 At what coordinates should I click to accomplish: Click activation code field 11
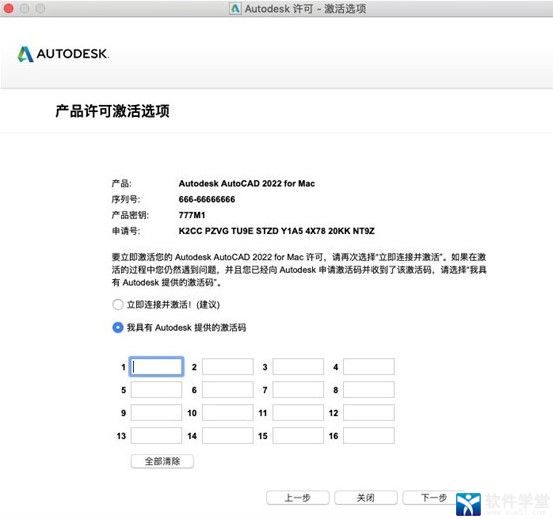(x=298, y=413)
